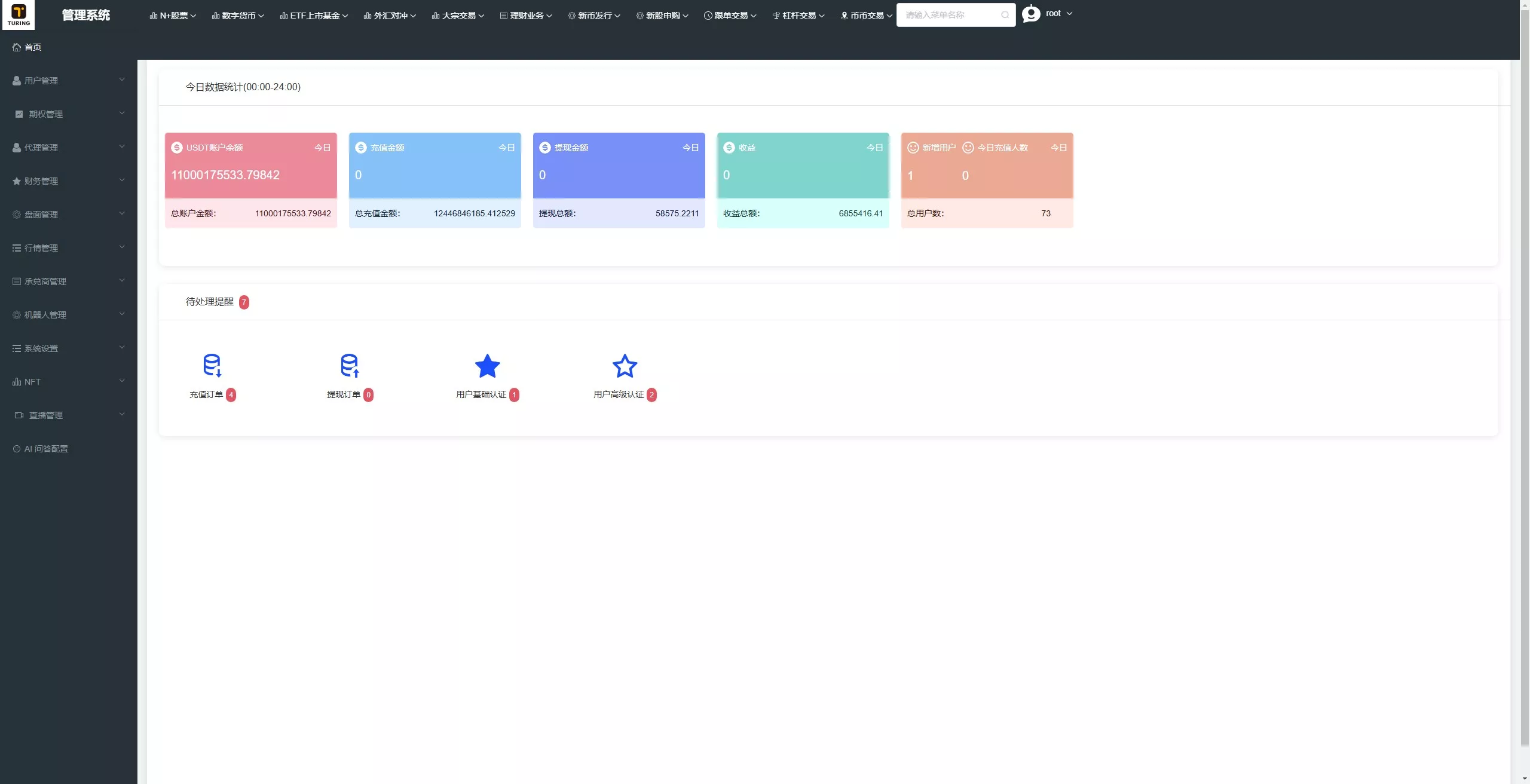Open AI问答配置 in the sidebar
The image size is (1530, 784).
(69, 449)
